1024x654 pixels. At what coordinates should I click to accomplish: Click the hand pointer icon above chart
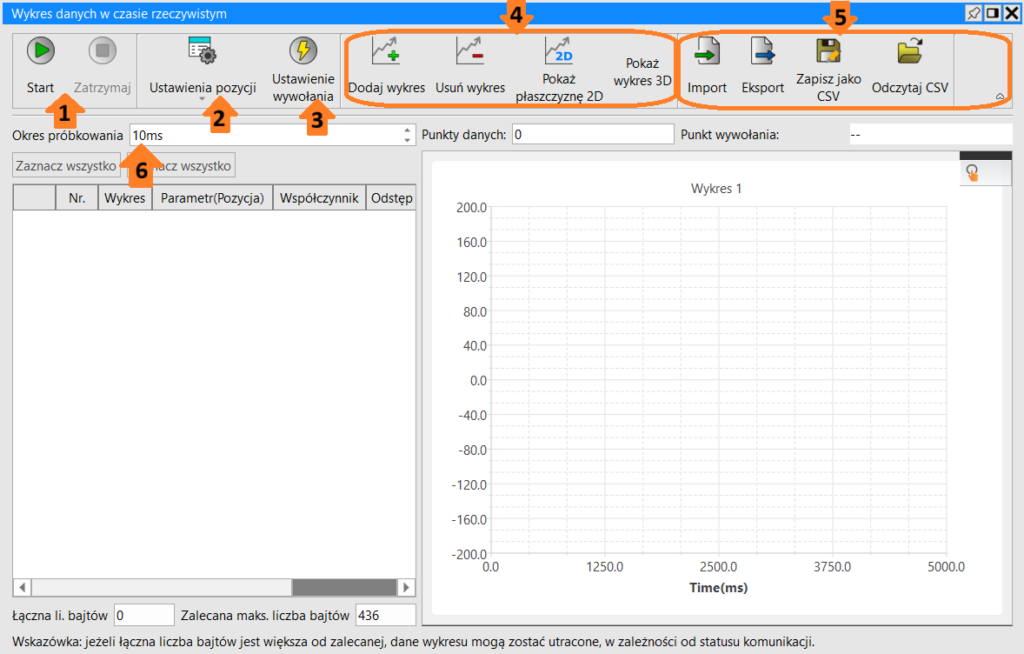972,173
